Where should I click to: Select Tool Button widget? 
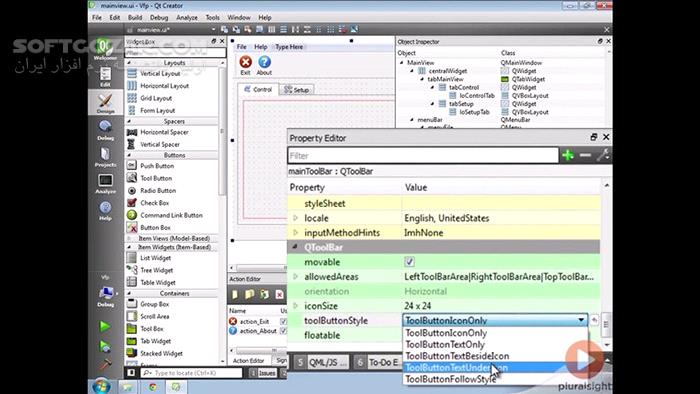click(x=156, y=178)
